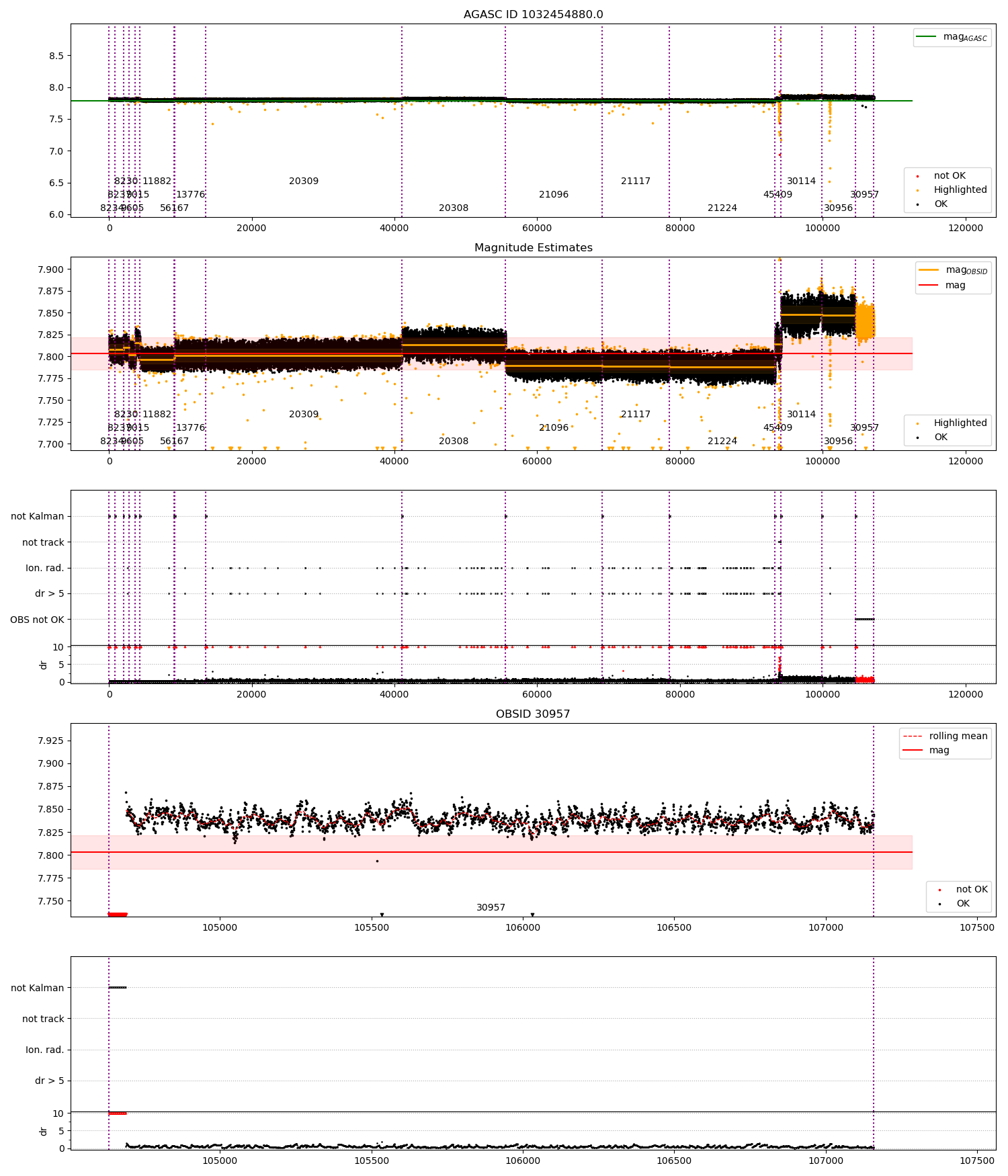Click the 'dr' axis label in bottom plot

click(x=44, y=1132)
